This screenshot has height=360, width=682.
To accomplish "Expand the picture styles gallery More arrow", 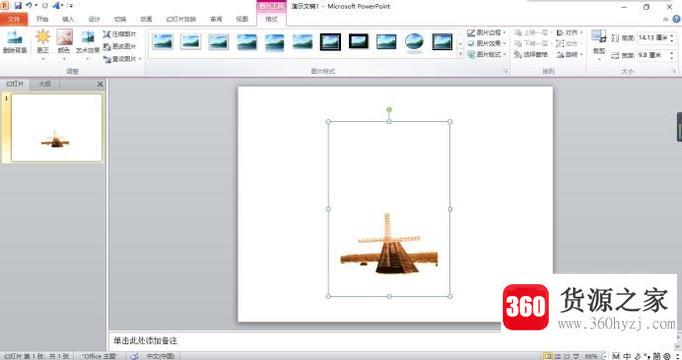I will tap(461, 54).
